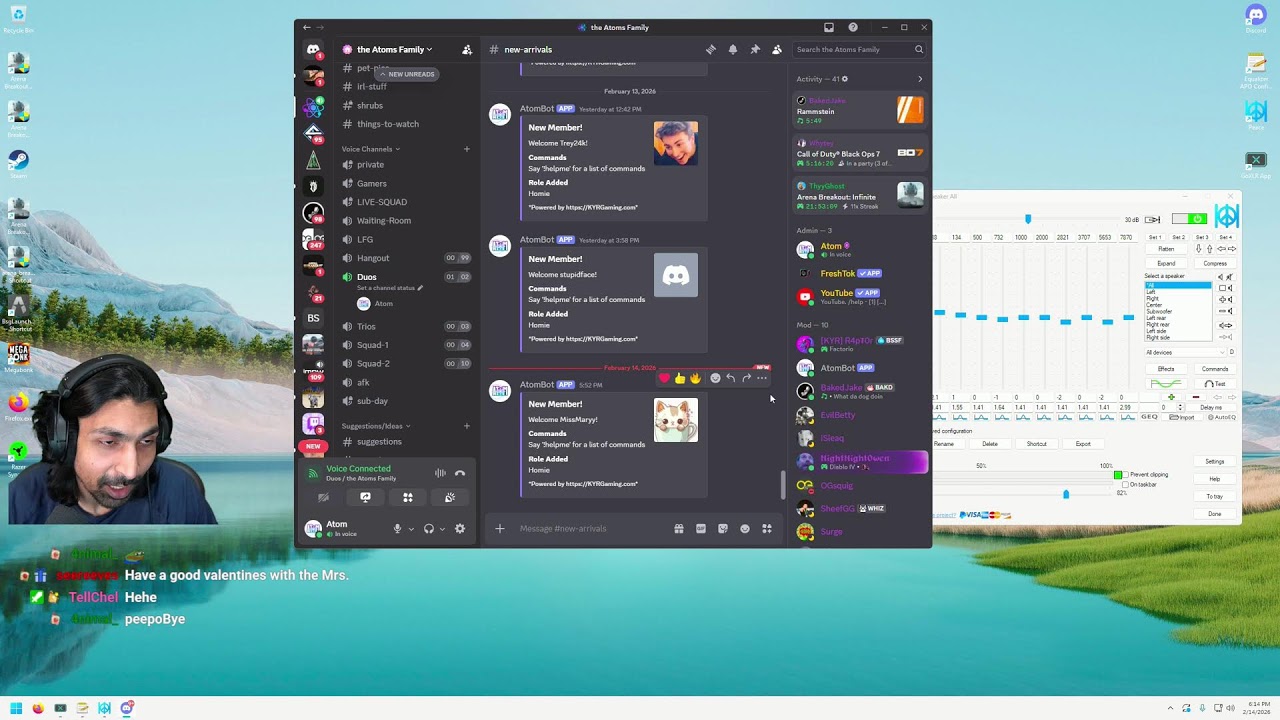Toggle microphone mute in user panel

coord(397,528)
